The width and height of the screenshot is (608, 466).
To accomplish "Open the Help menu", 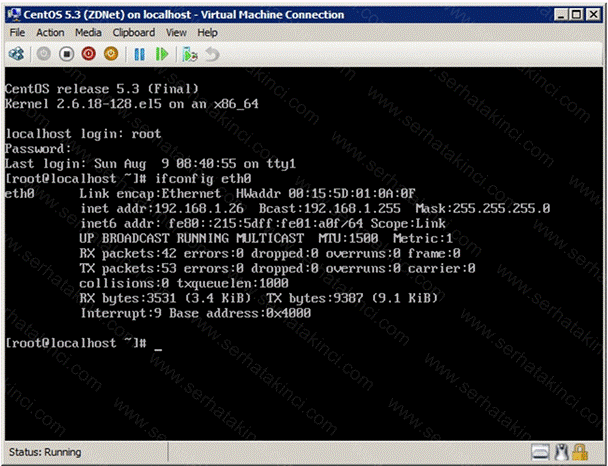I will [x=207, y=32].
